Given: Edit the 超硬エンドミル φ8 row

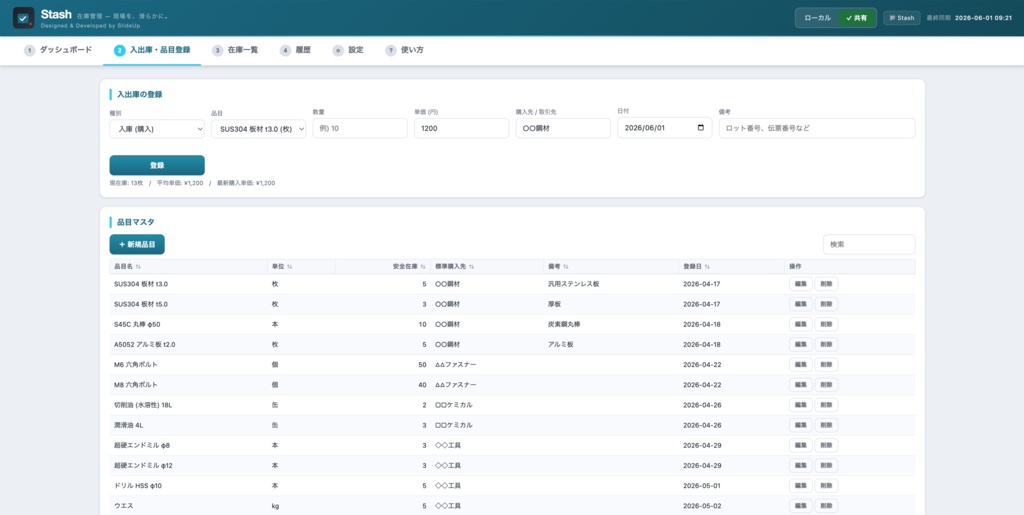Looking at the screenshot, I should pos(801,445).
